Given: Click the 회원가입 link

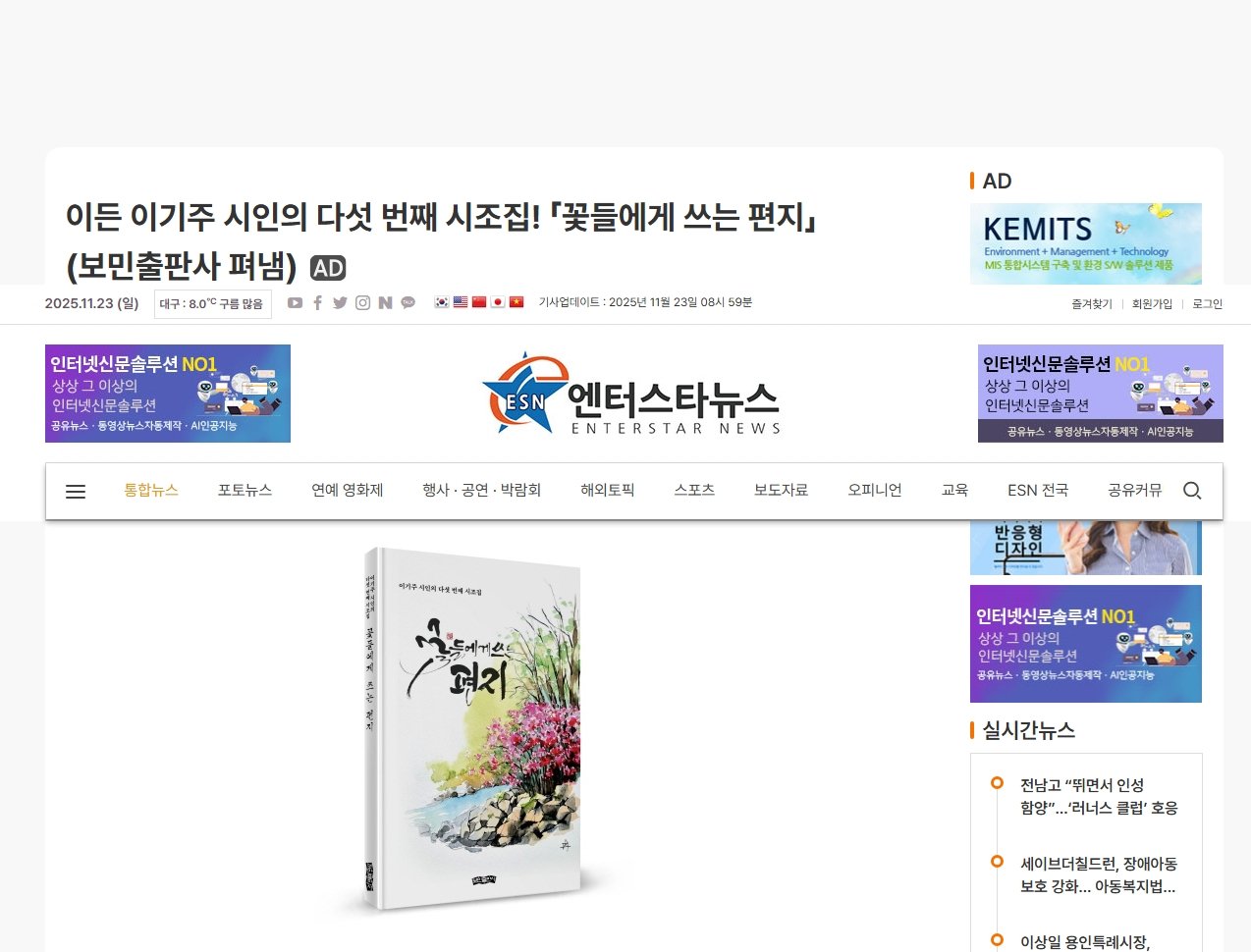Looking at the screenshot, I should pos(1152,304).
